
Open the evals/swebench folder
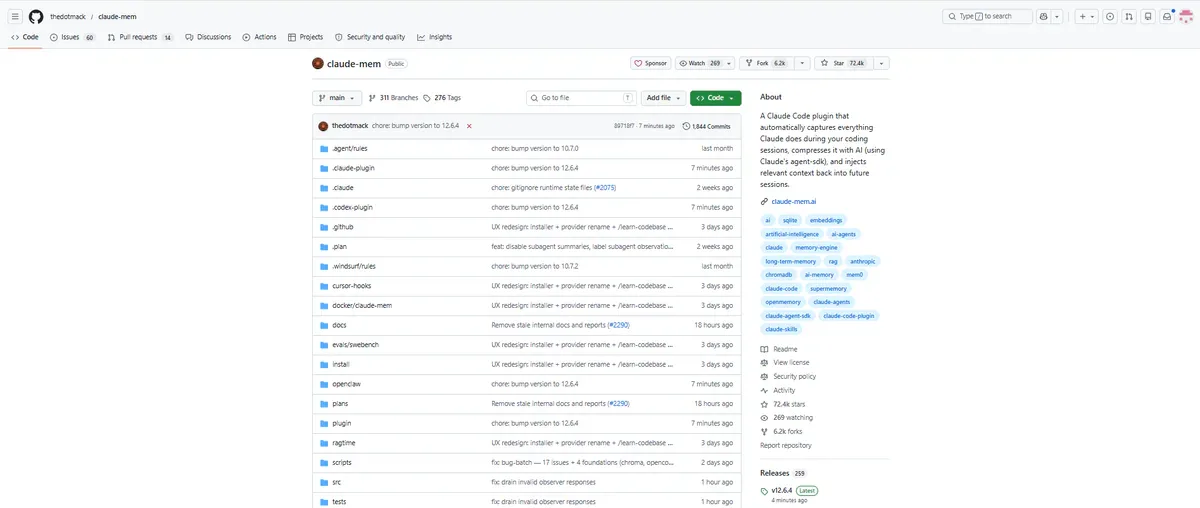(x=355, y=344)
